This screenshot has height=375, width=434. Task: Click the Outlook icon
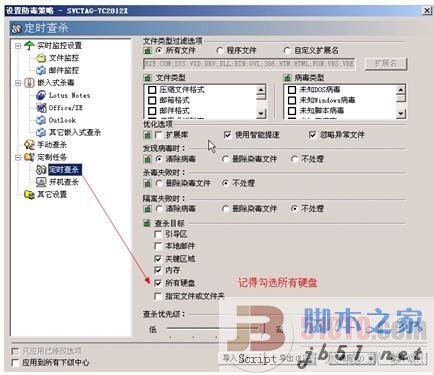41,120
